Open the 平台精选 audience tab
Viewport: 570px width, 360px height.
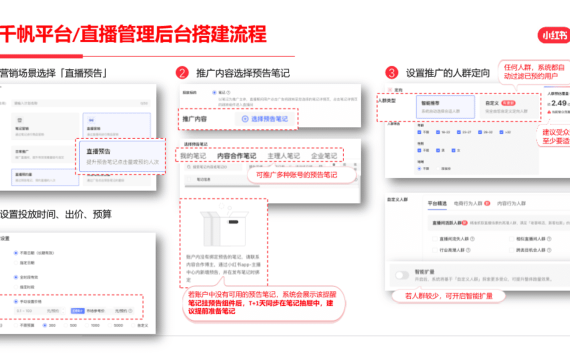(437, 203)
